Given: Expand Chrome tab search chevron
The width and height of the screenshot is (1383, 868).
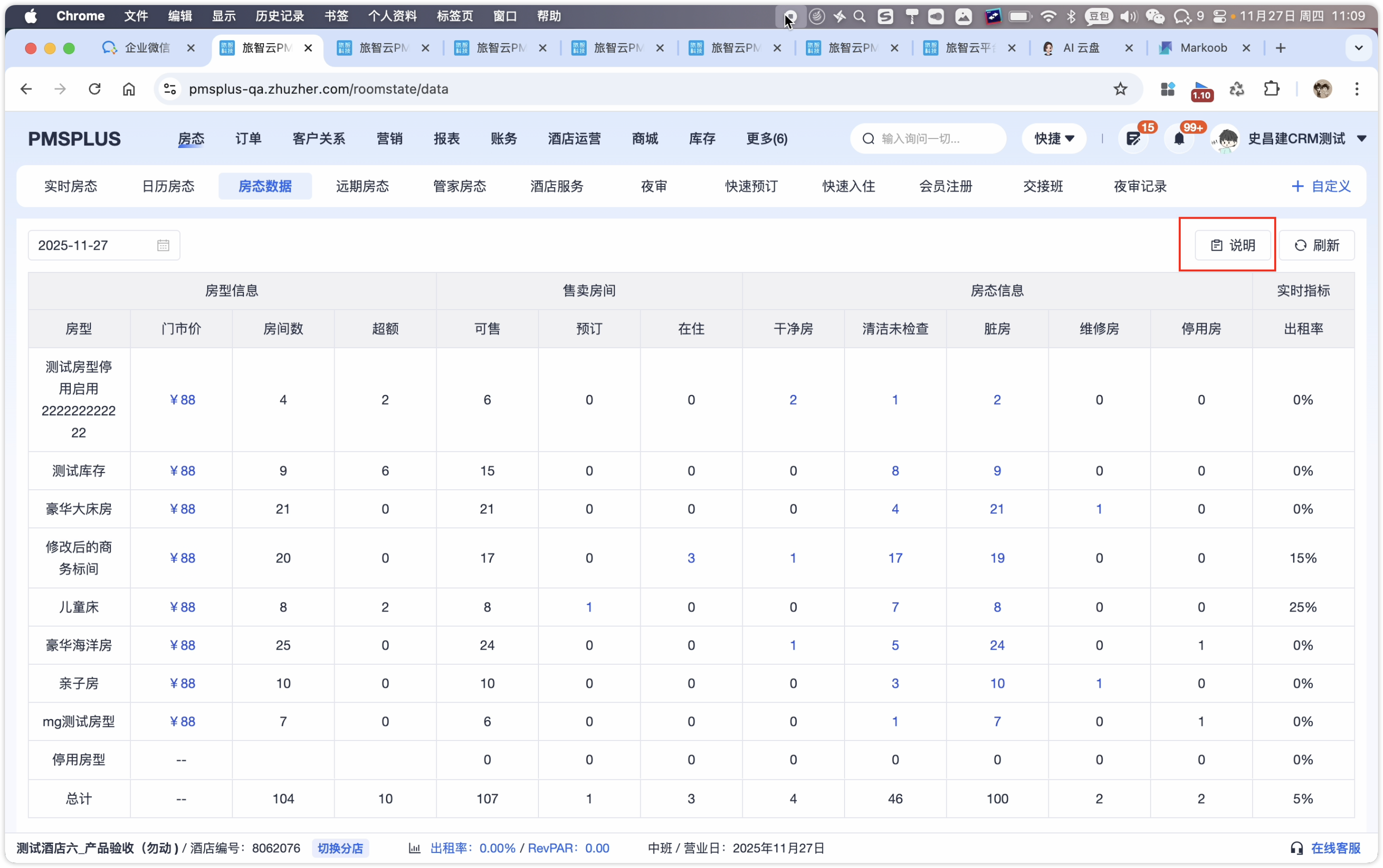Looking at the screenshot, I should click(1358, 48).
